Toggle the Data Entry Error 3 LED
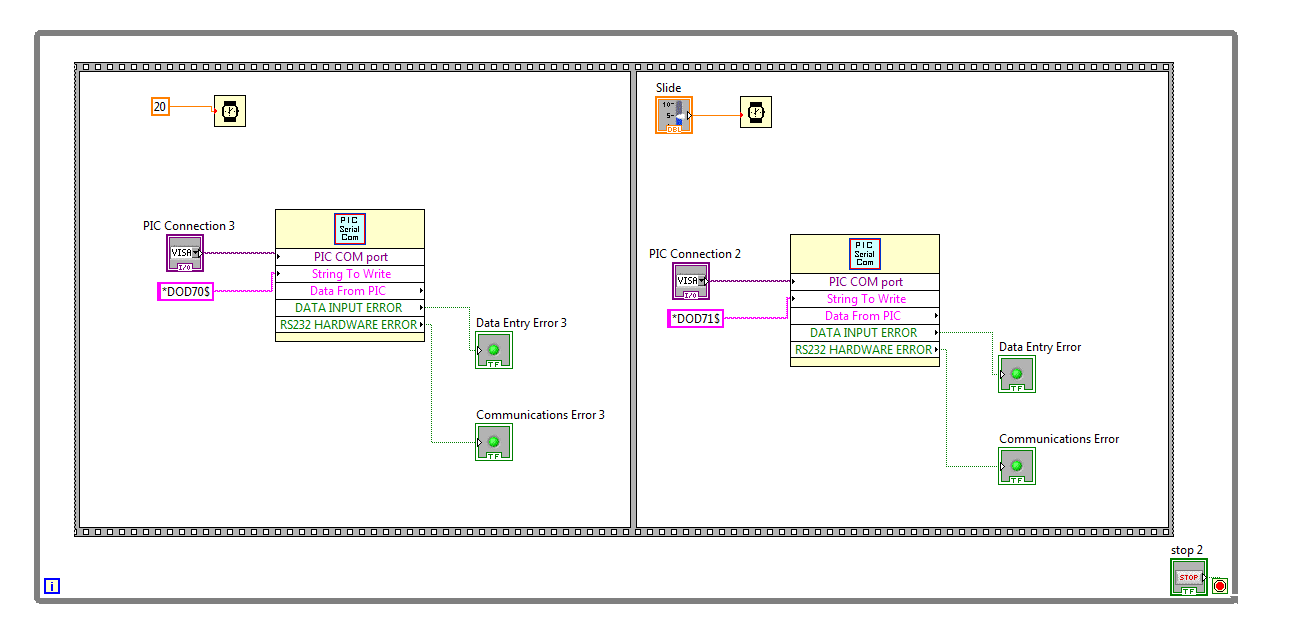1302x638 pixels. pyautogui.click(x=494, y=350)
